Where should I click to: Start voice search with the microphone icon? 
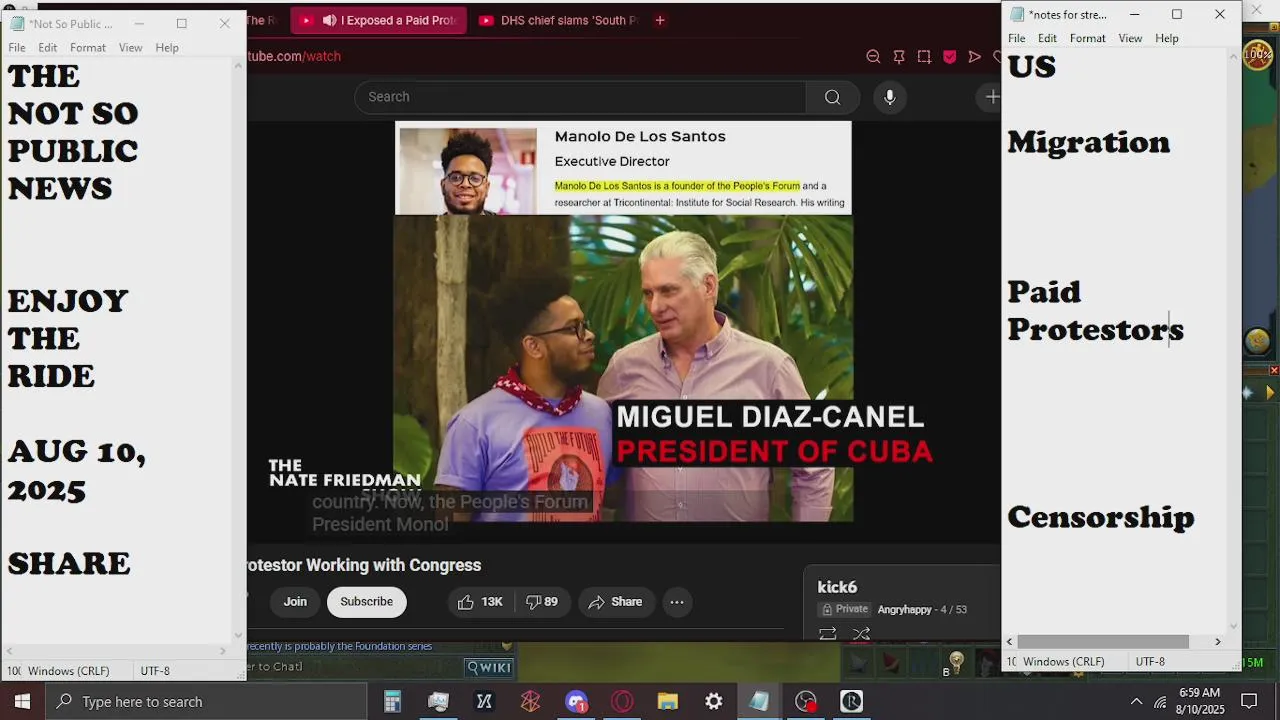click(x=889, y=97)
